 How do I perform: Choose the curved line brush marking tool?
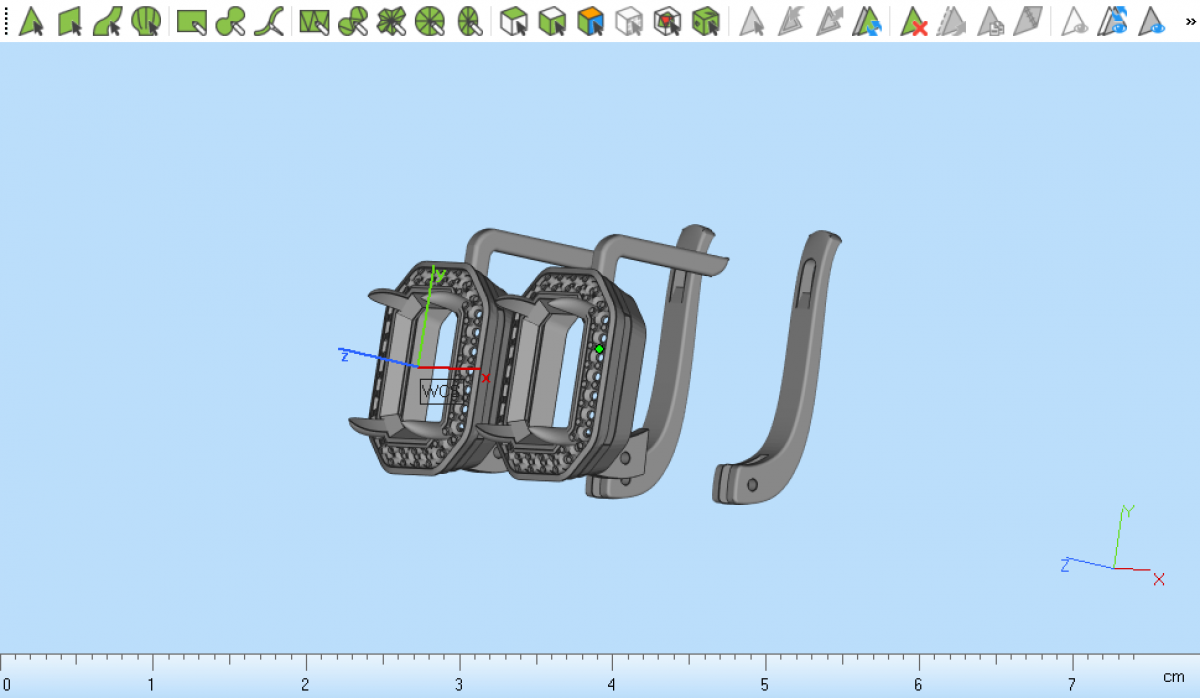tap(268, 21)
